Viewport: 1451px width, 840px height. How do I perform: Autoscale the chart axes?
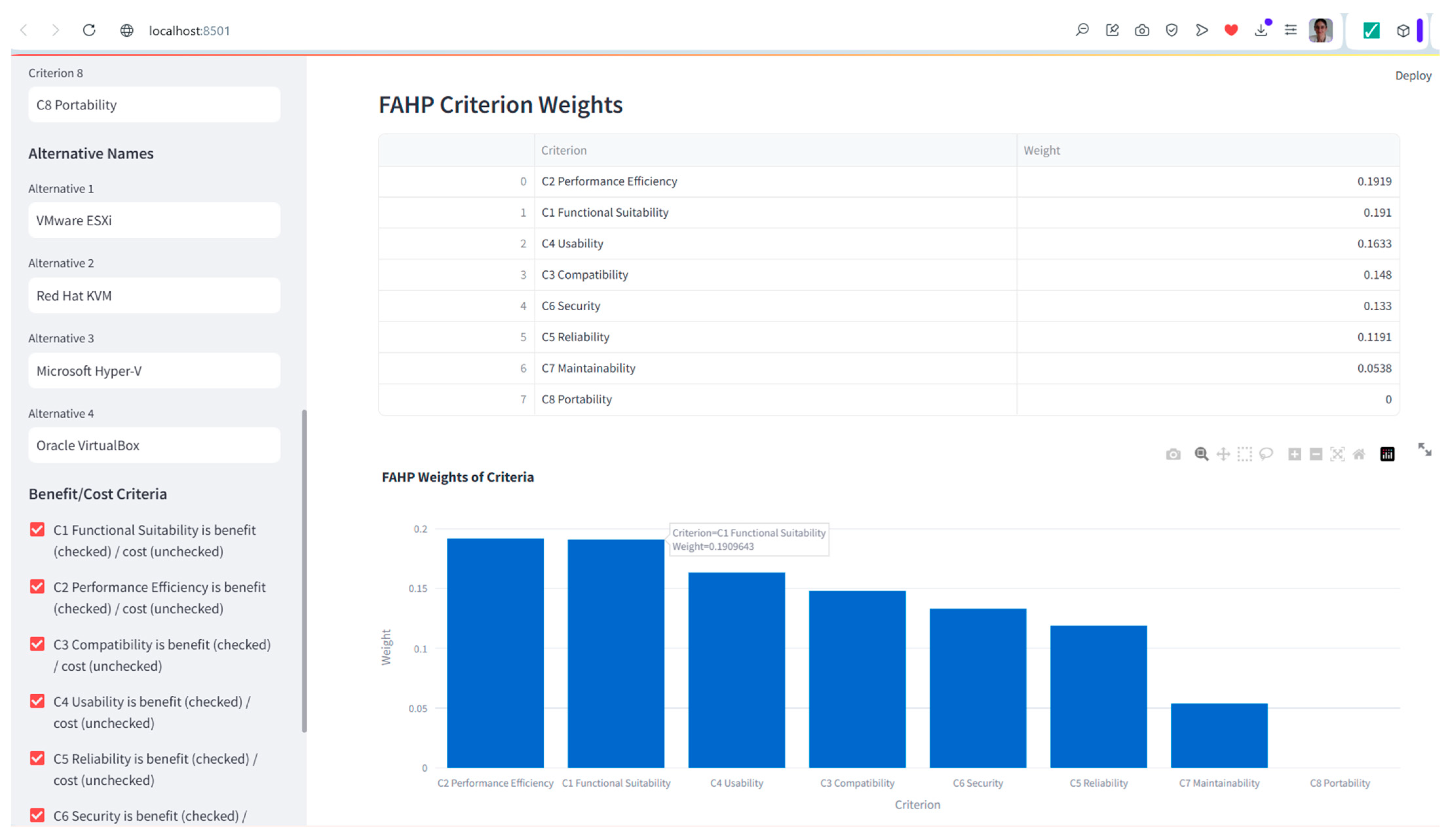1337,454
